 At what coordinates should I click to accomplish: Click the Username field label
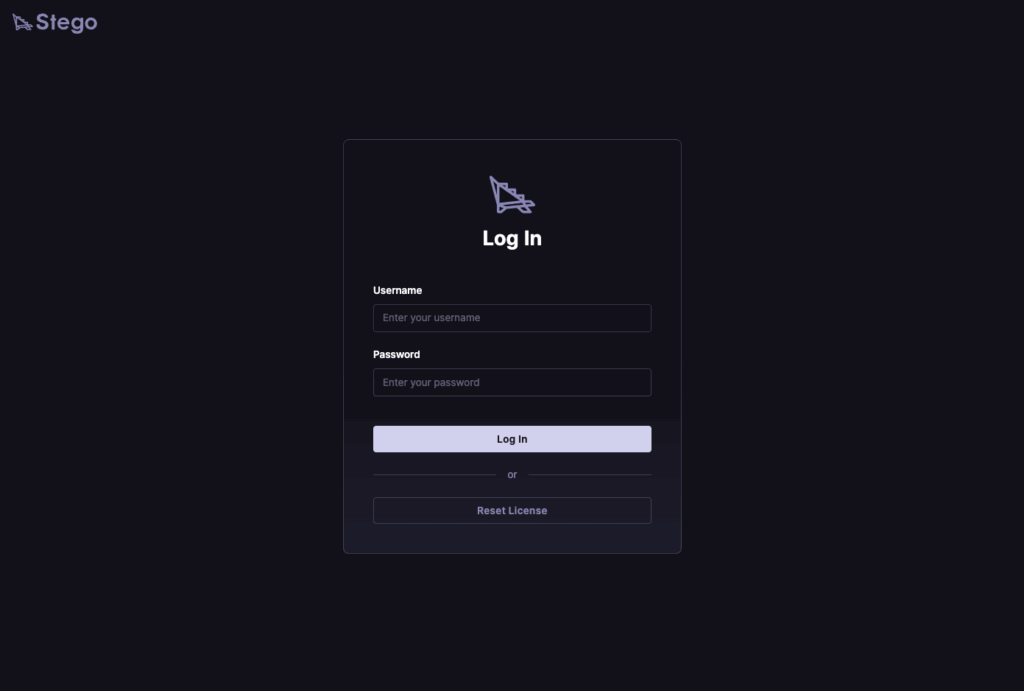click(x=397, y=290)
